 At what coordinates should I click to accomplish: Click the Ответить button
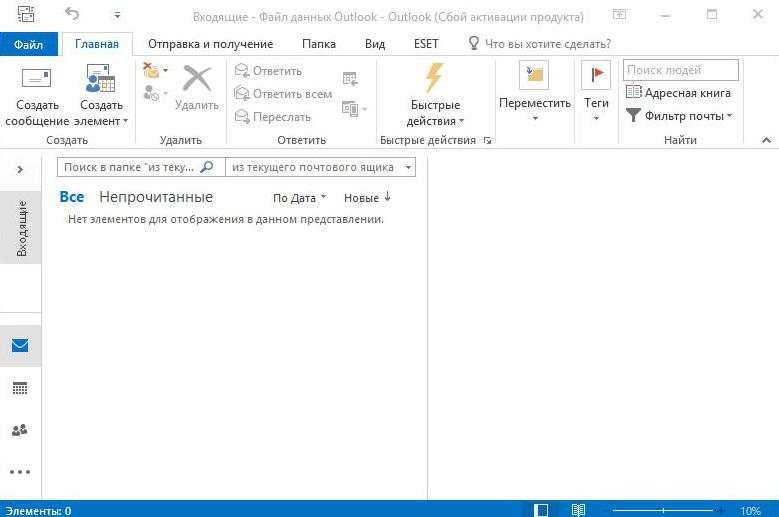pos(268,71)
